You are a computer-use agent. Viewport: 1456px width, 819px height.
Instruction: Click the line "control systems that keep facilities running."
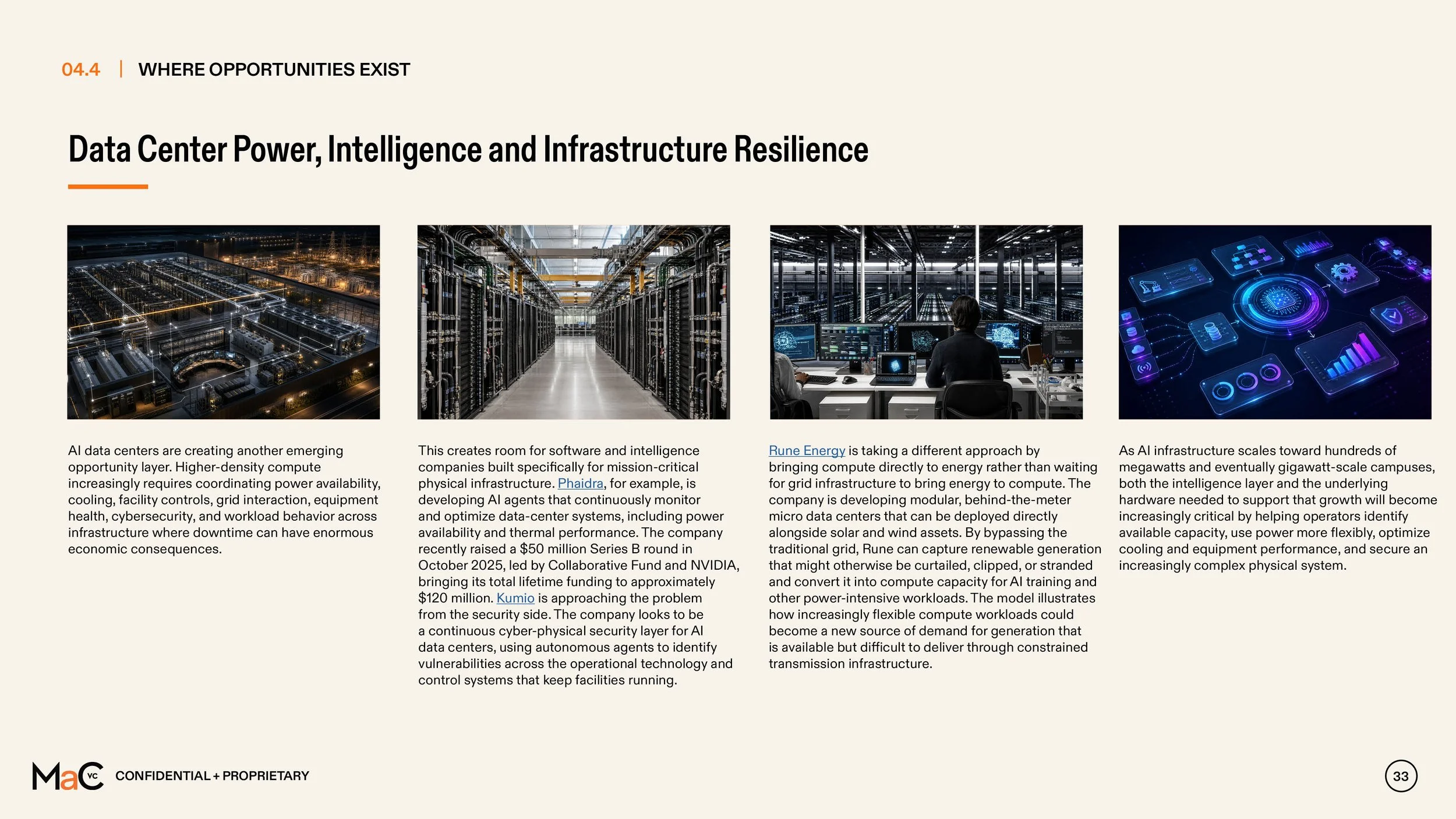547,680
